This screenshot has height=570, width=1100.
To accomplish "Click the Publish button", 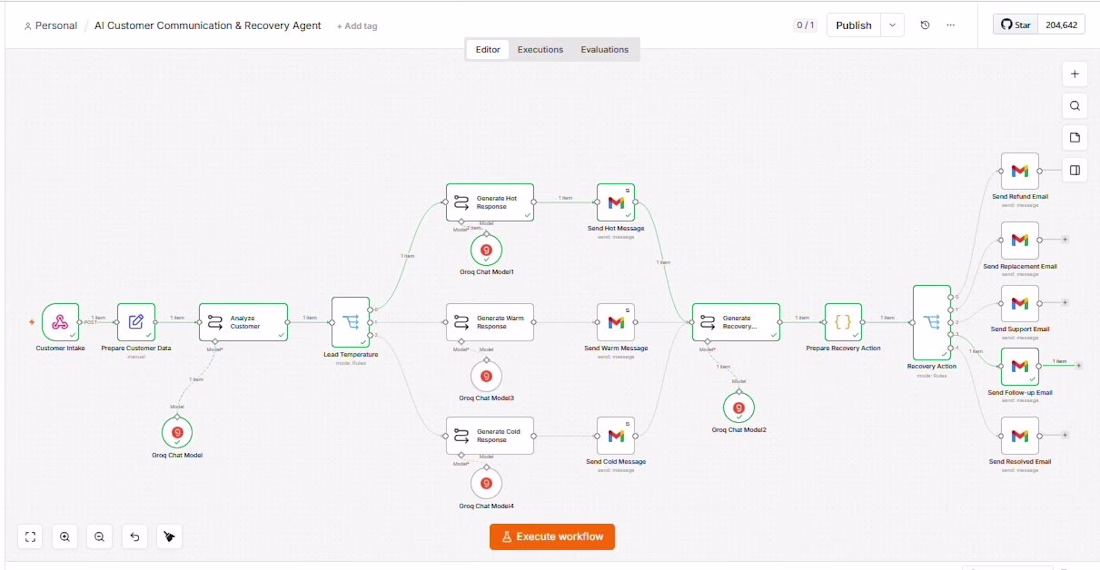I will [x=854, y=25].
